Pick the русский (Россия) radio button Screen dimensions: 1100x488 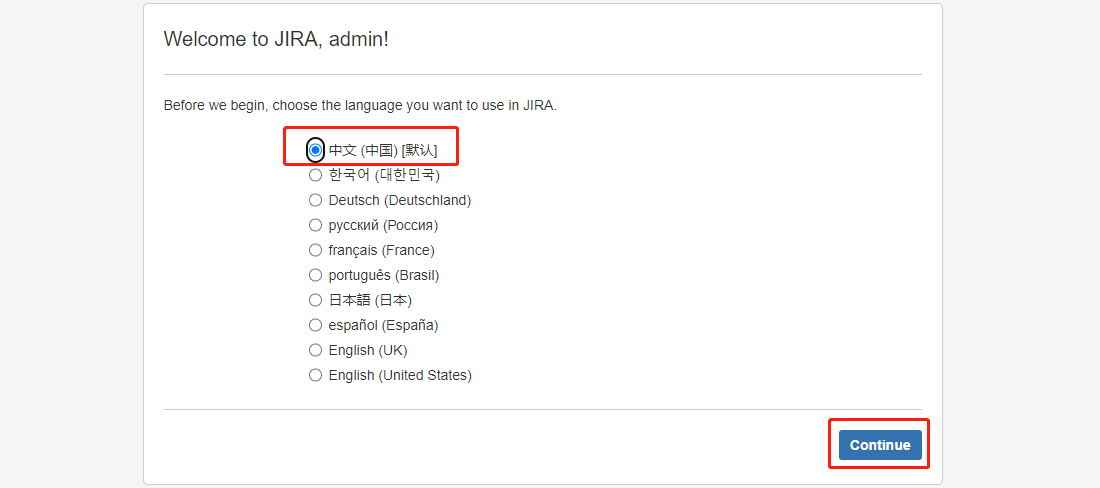coord(315,225)
